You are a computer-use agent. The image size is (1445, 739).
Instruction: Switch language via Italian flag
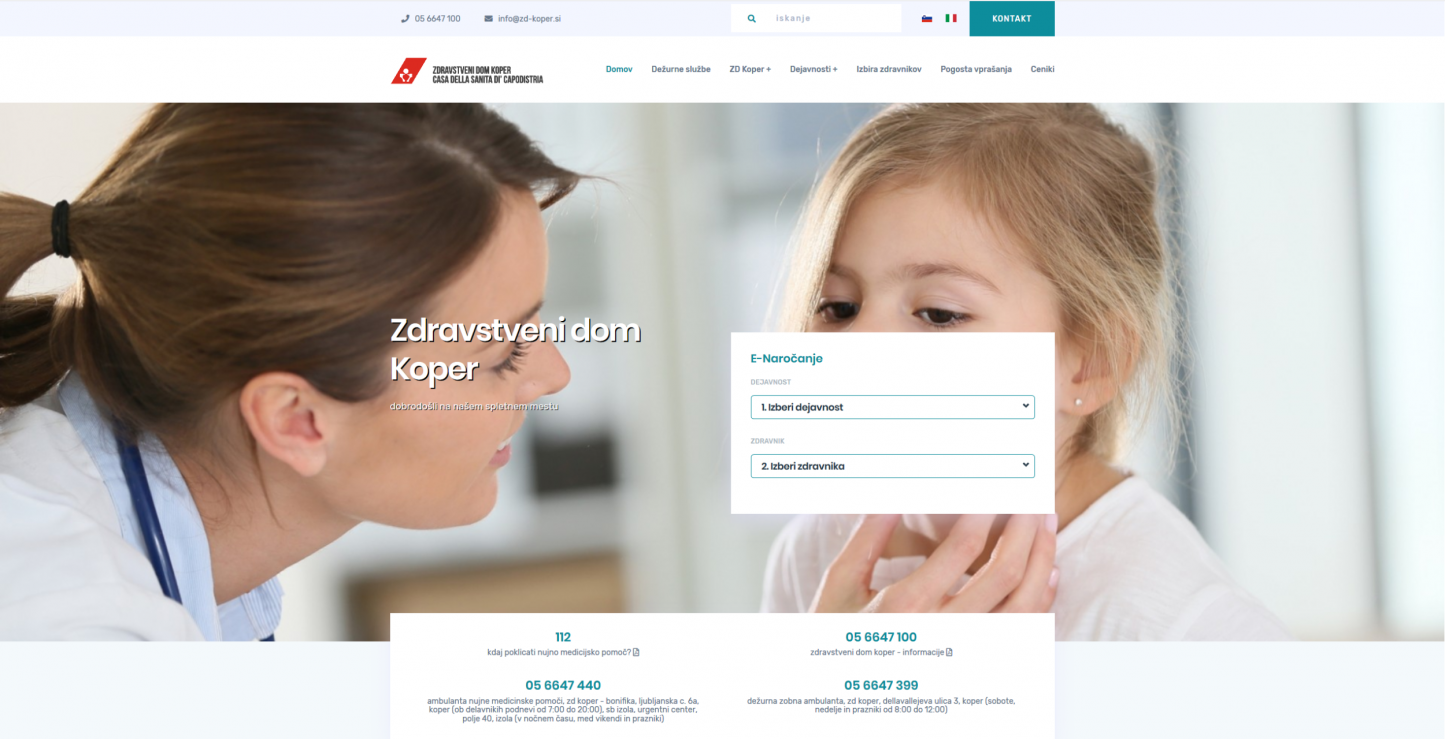pos(951,18)
